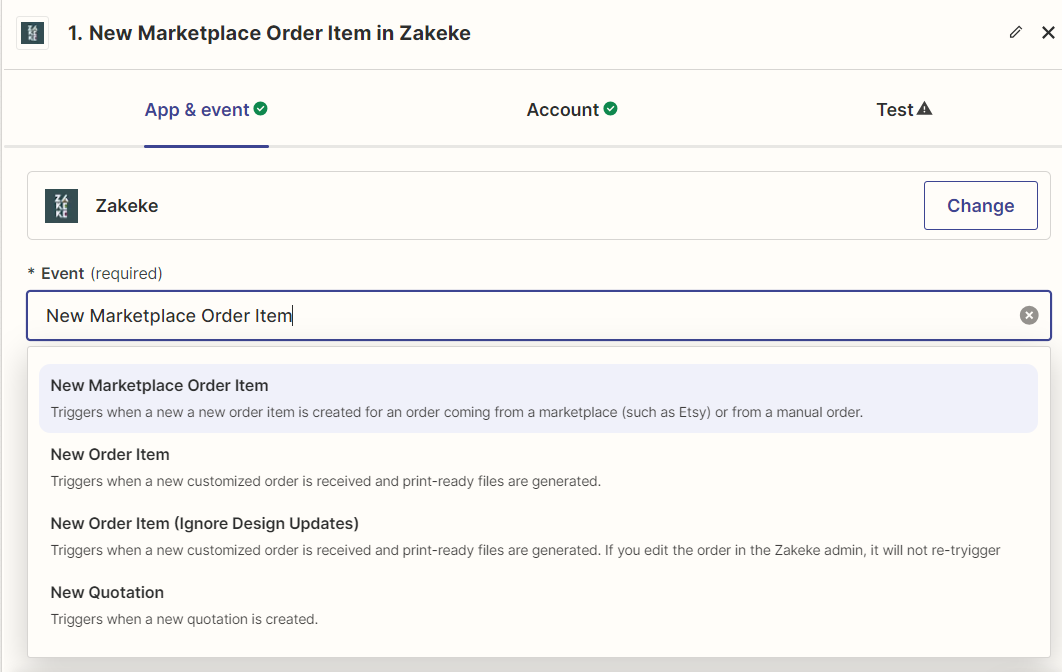Screen dimensions: 1062x672
Task: Clear the Event field with X icon
Action: (x=1029, y=315)
